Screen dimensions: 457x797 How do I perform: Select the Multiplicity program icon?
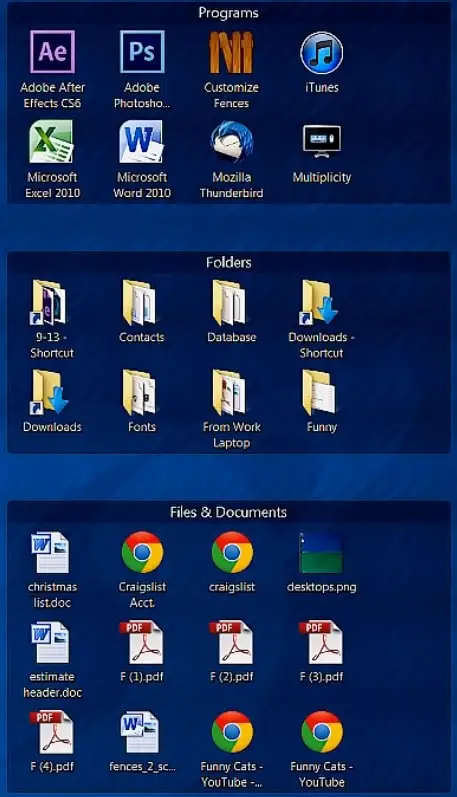pyautogui.click(x=322, y=140)
